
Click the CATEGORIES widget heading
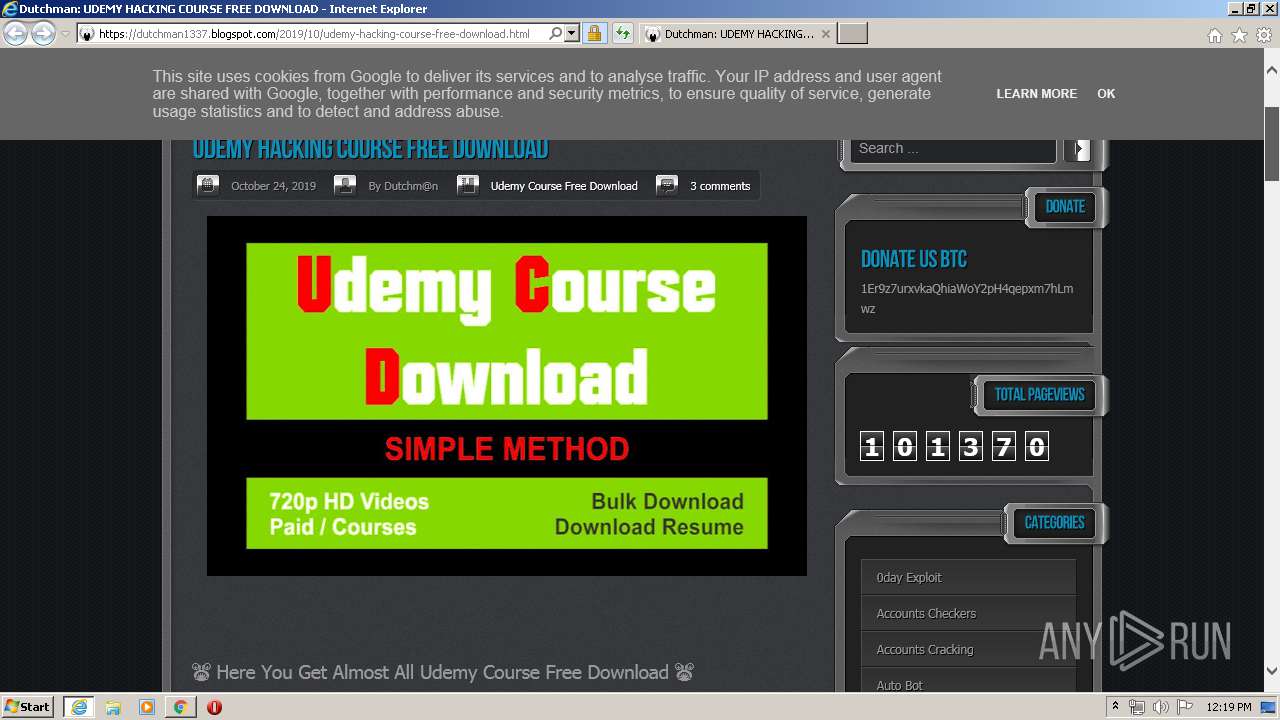(x=1054, y=522)
